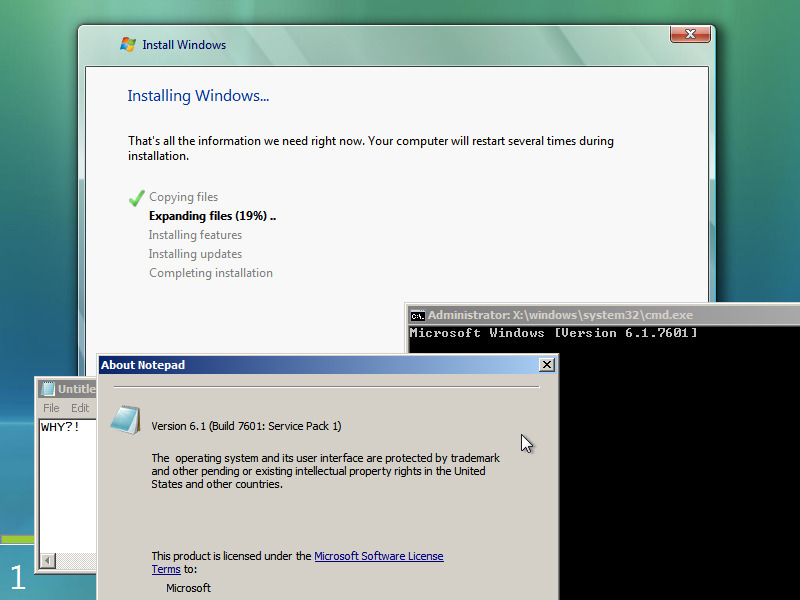800x600 pixels.
Task: Click the 'Installing Windows...' heading
Action: [x=198, y=96]
